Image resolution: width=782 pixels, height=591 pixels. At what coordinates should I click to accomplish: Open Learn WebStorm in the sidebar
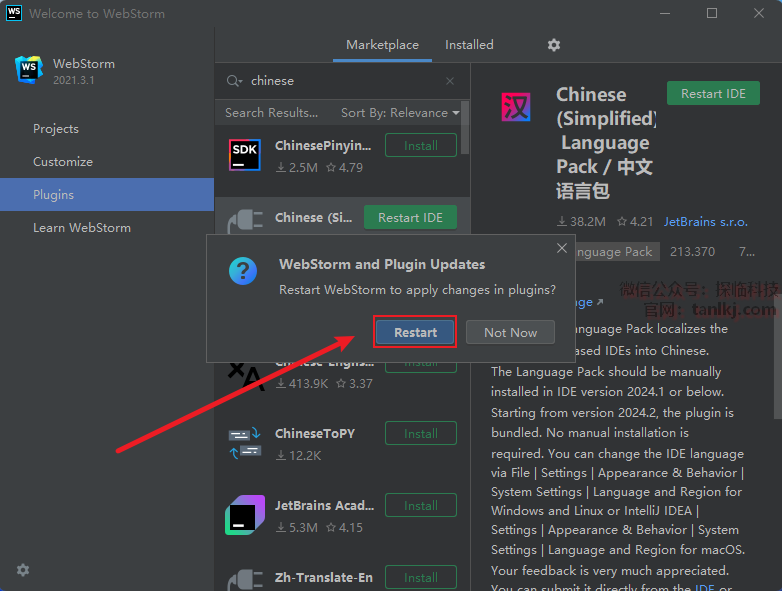click(x=82, y=228)
